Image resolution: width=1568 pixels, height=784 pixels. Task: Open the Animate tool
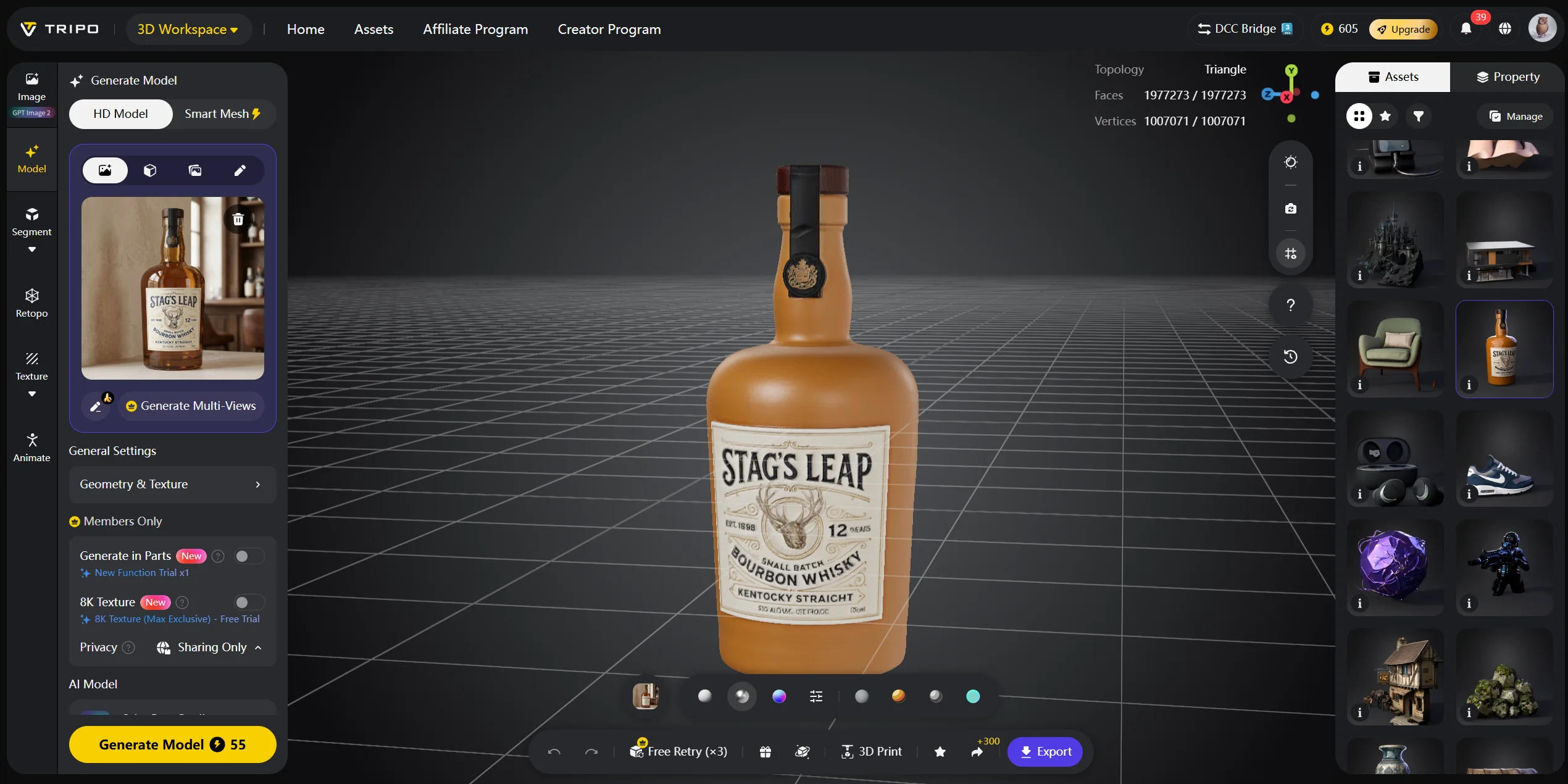coord(31,448)
